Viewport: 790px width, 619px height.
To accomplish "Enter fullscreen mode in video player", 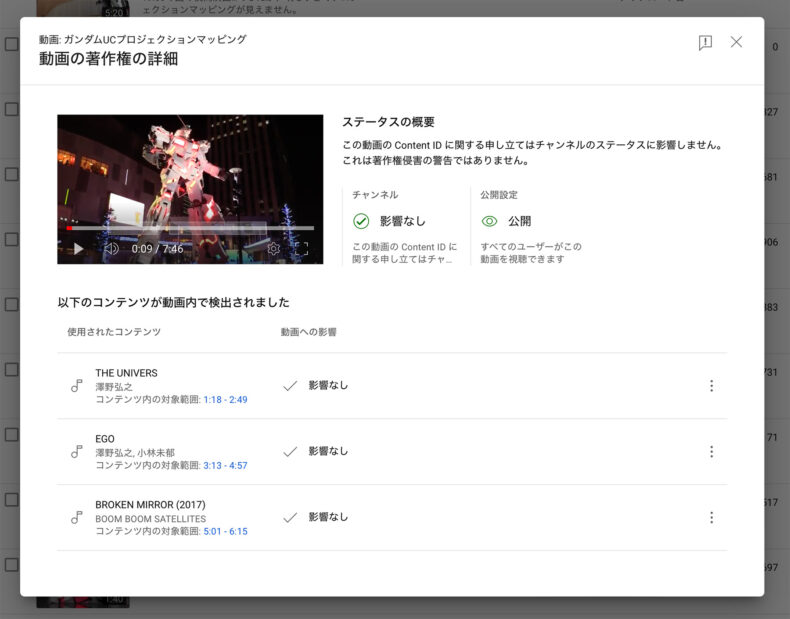I will coord(301,249).
